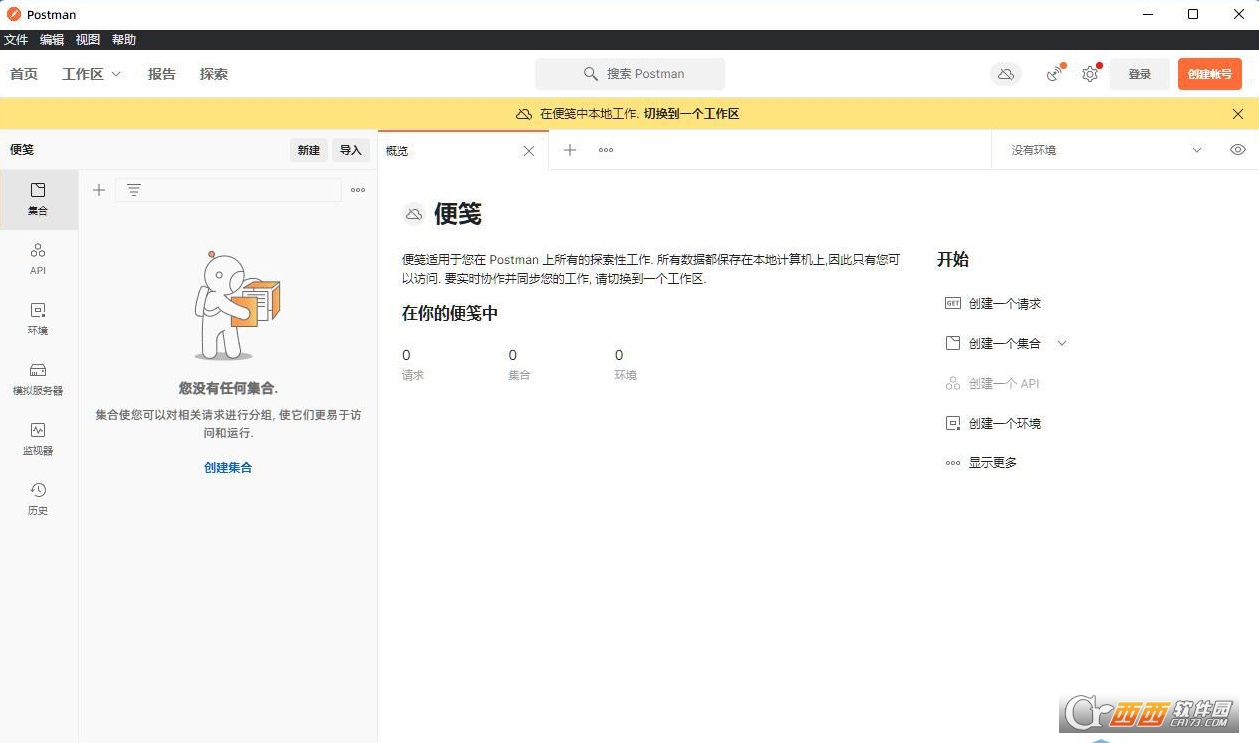This screenshot has width=1259, height=743.
Task: Click the 创建集合 link in sidebar
Action: coord(228,467)
